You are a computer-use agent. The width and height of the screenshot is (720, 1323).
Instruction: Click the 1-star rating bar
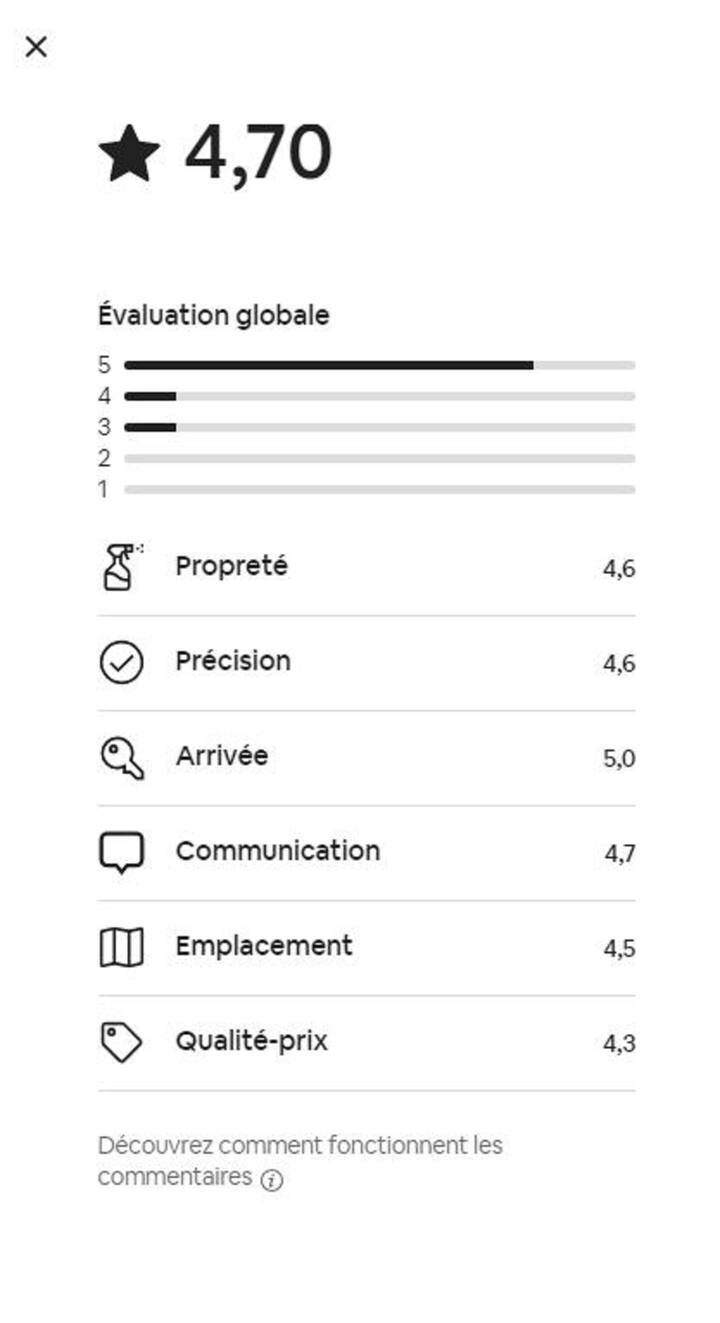[x=379, y=489]
